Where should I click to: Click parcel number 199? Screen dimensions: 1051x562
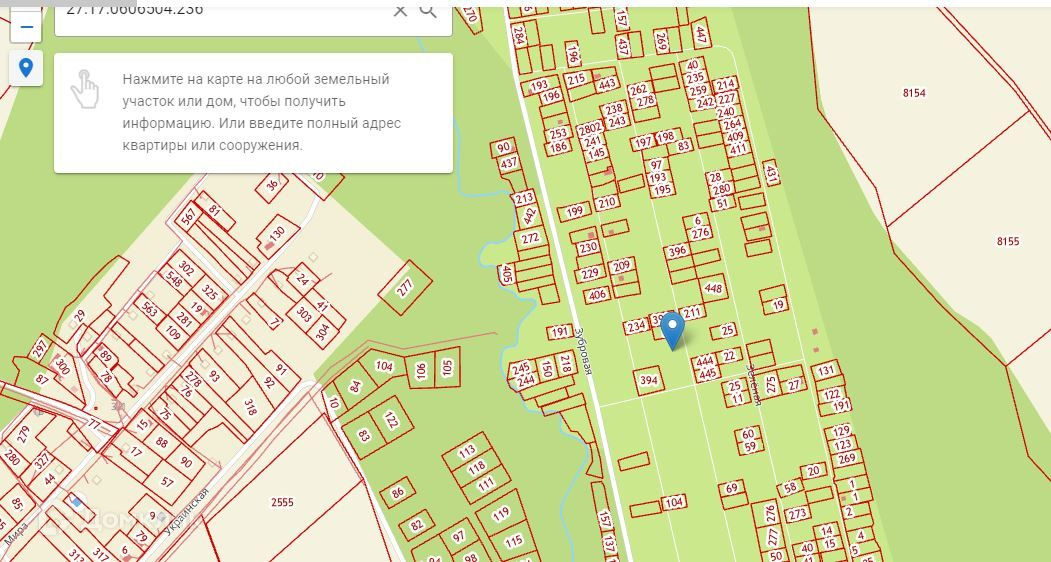574,213
